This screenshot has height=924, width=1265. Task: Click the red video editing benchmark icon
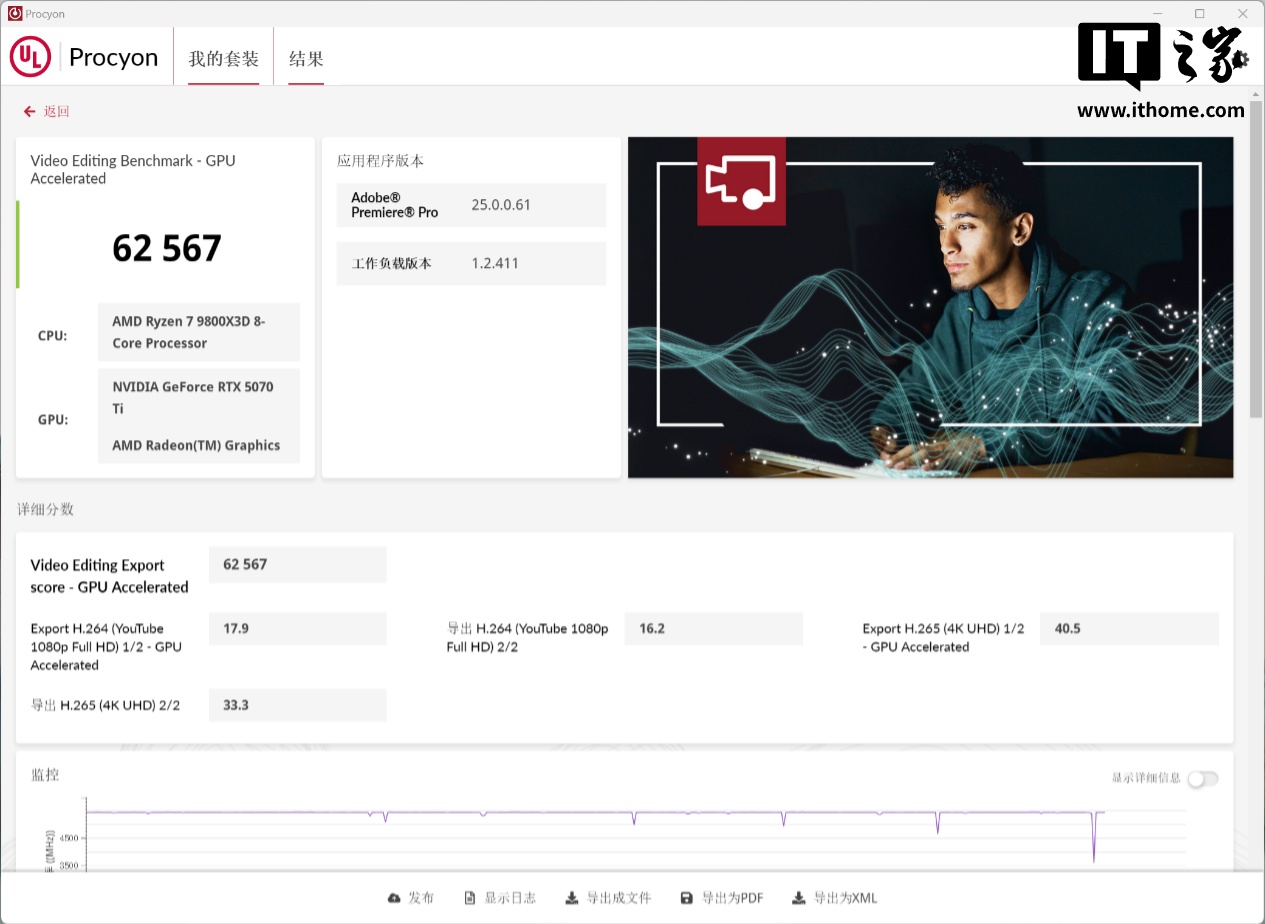tap(741, 181)
